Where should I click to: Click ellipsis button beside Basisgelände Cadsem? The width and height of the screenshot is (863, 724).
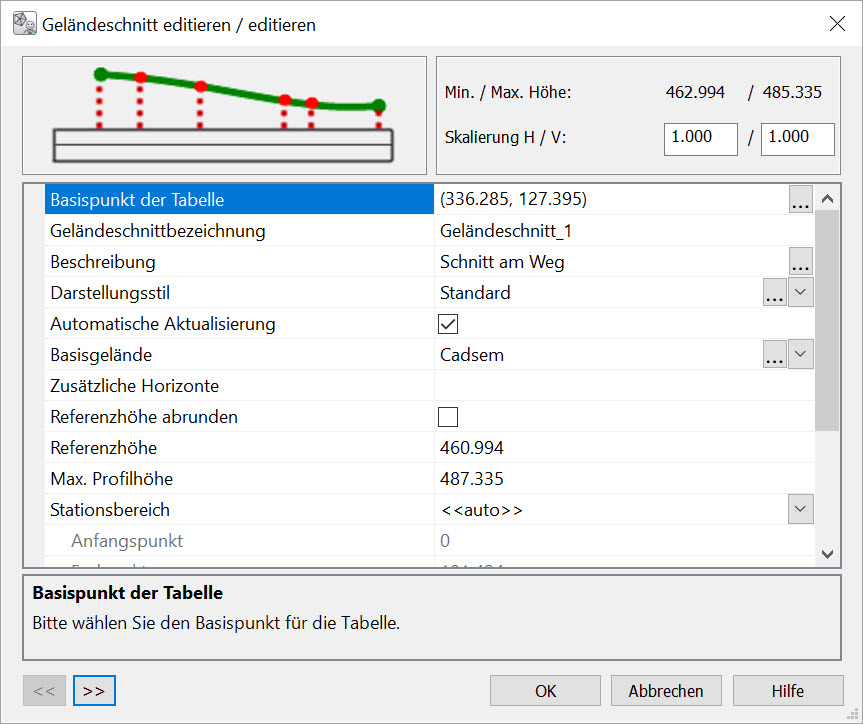tap(774, 355)
